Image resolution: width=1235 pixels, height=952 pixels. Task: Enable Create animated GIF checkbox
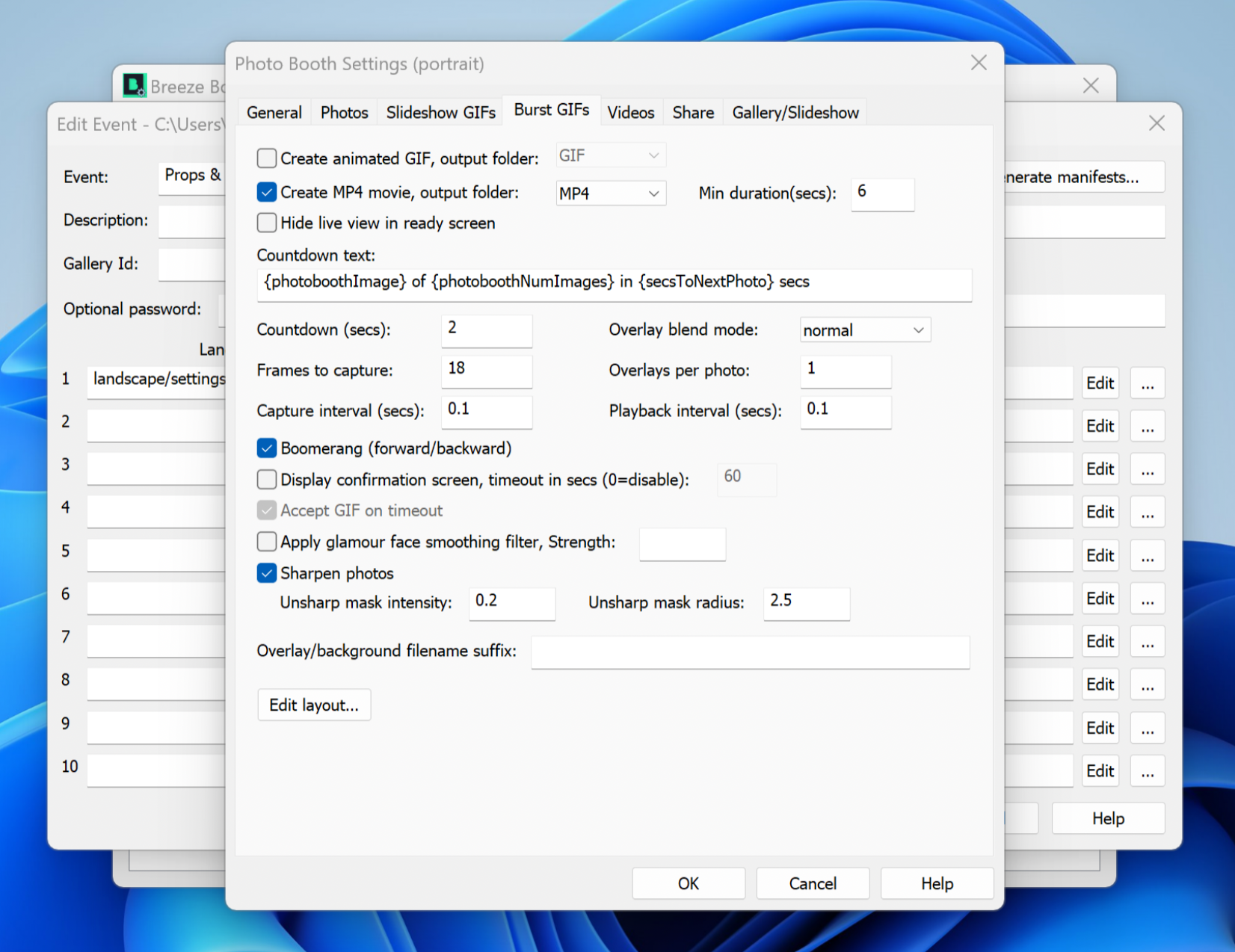coord(267,158)
